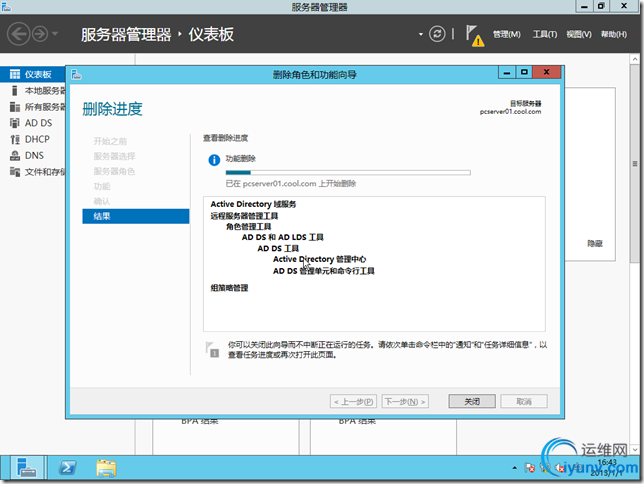Show hidden system tray icons
The image size is (644, 484).
[x=514, y=468]
